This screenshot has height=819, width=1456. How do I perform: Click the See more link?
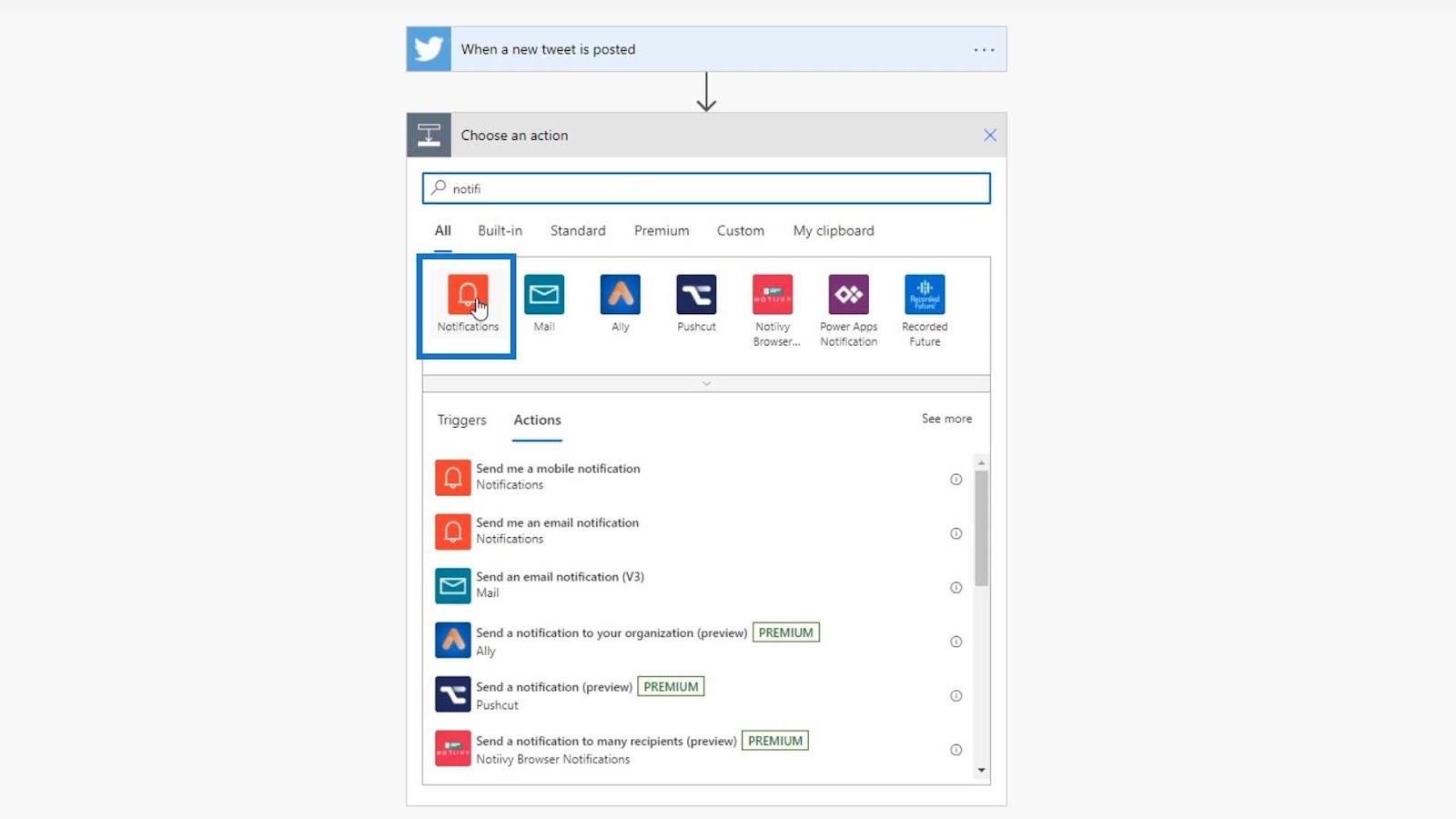pos(946,419)
